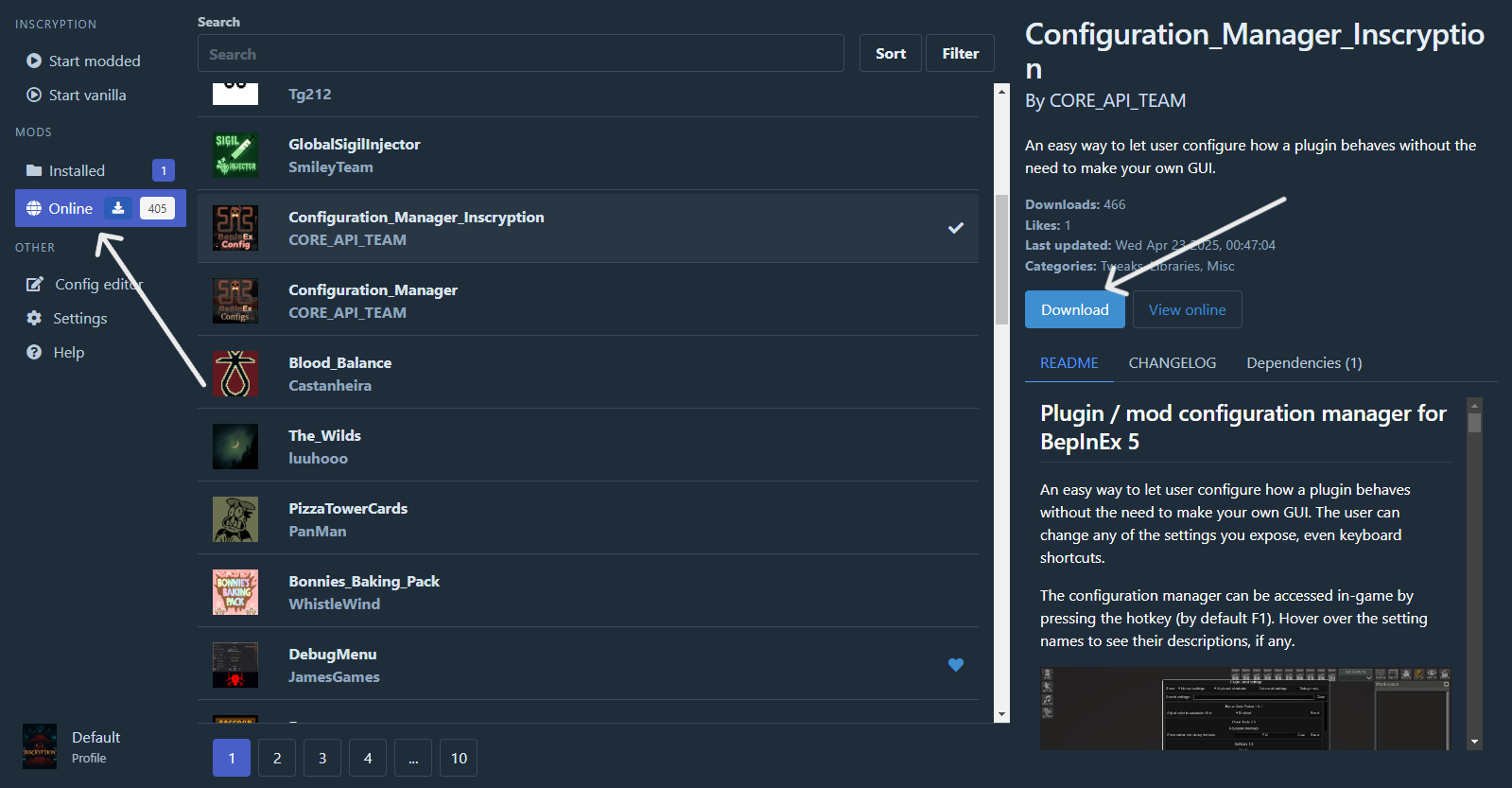Click the README scroll down arrow

pos(1474,743)
